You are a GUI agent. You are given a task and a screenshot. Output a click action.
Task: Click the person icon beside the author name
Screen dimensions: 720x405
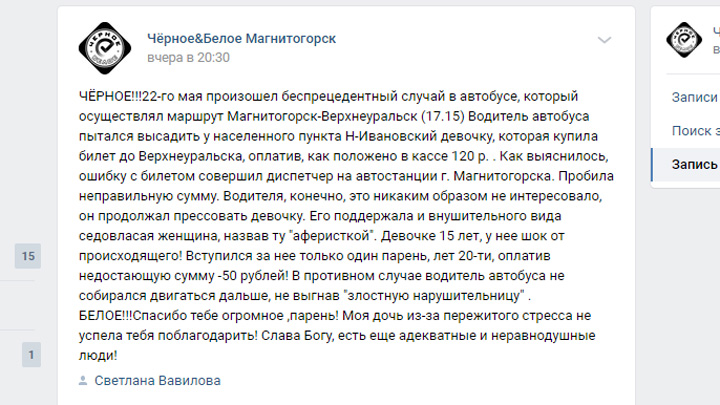(83, 381)
